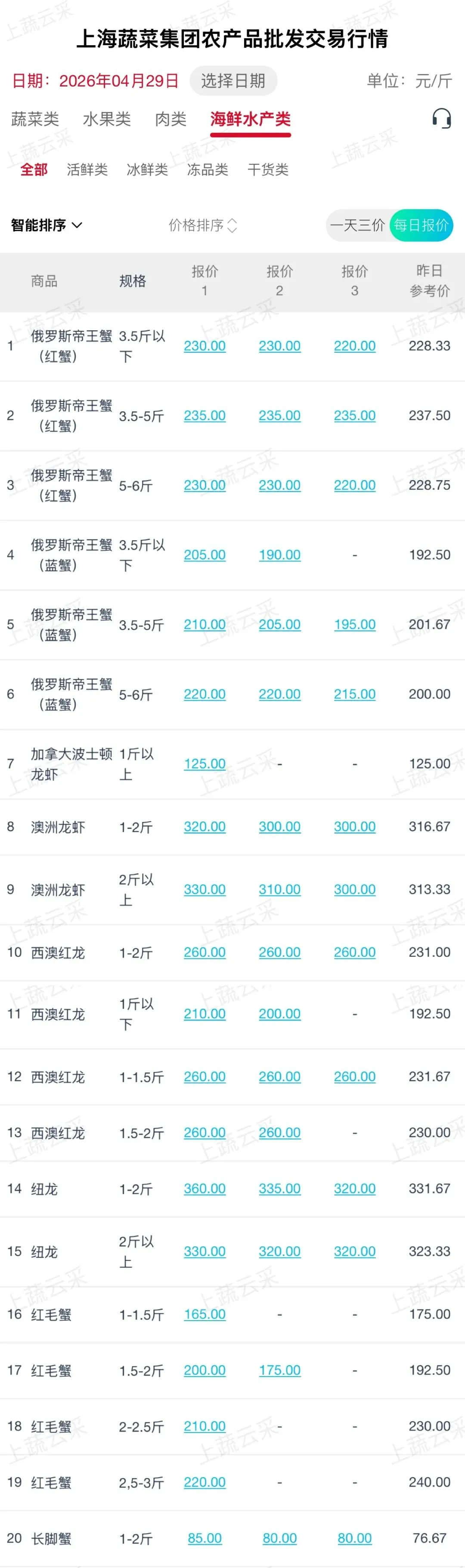
Task: Select the 冻品类 filter
Action: (207, 170)
